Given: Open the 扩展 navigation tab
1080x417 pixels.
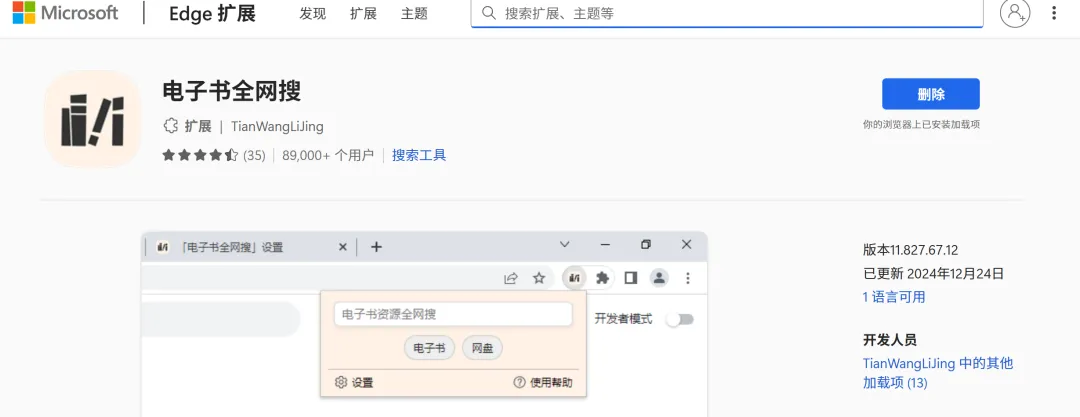Looking at the screenshot, I should click(363, 13).
